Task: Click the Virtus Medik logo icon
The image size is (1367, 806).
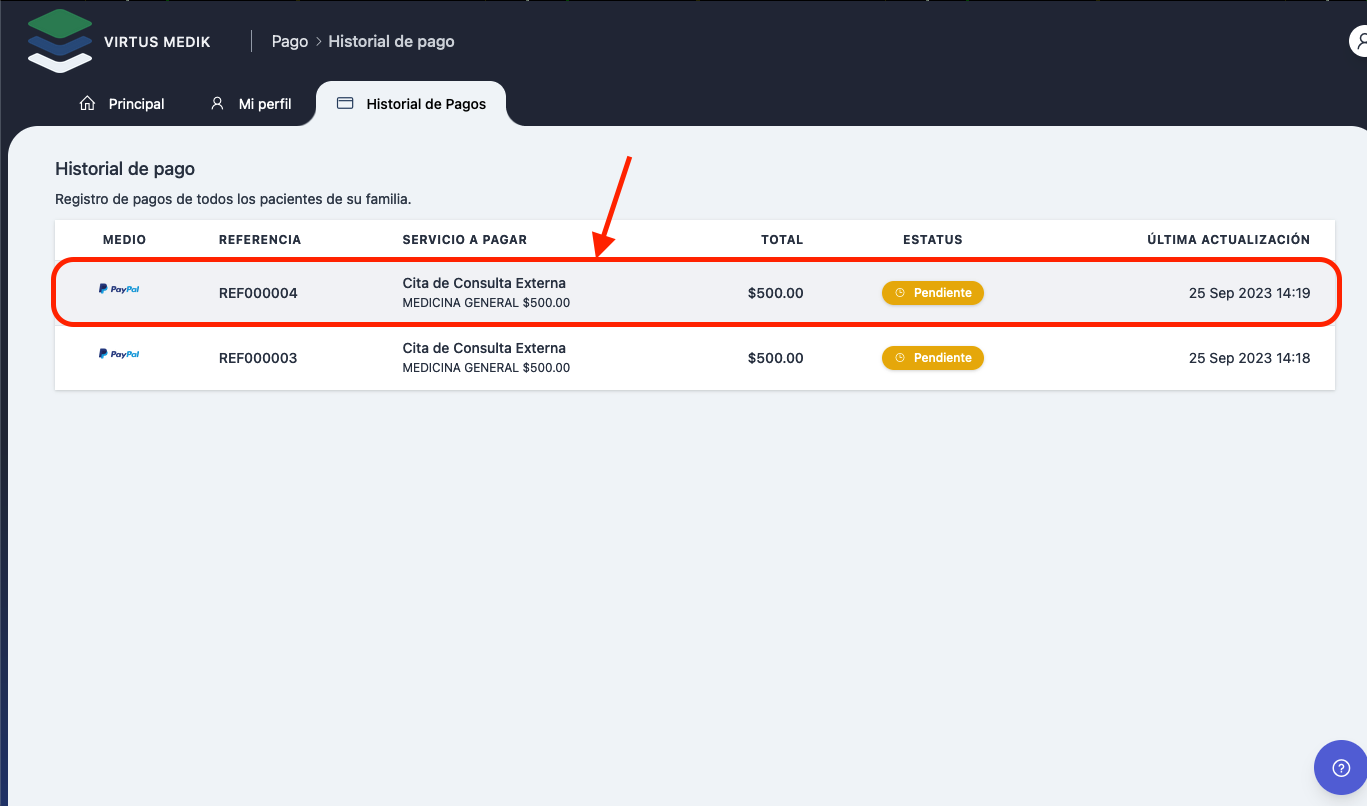Action: pyautogui.click(x=60, y=41)
